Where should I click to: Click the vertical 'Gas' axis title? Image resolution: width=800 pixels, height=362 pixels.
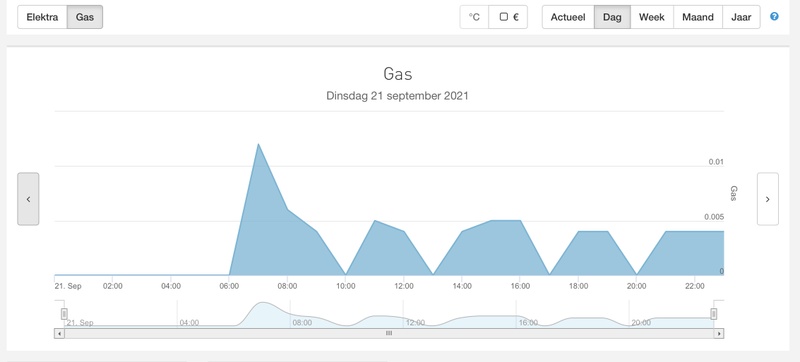click(734, 193)
